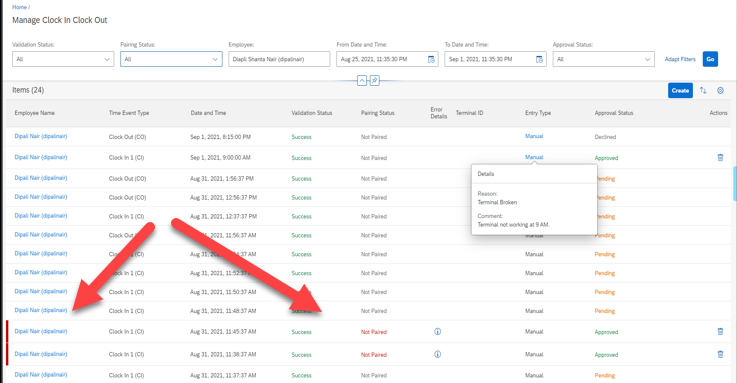Click the Approval Status column header
The width and height of the screenshot is (737, 383).
click(613, 113)
